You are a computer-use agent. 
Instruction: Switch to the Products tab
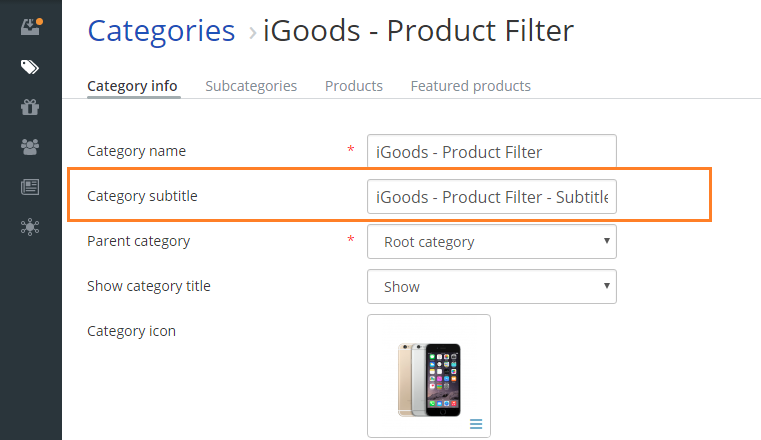coord(354,86)
